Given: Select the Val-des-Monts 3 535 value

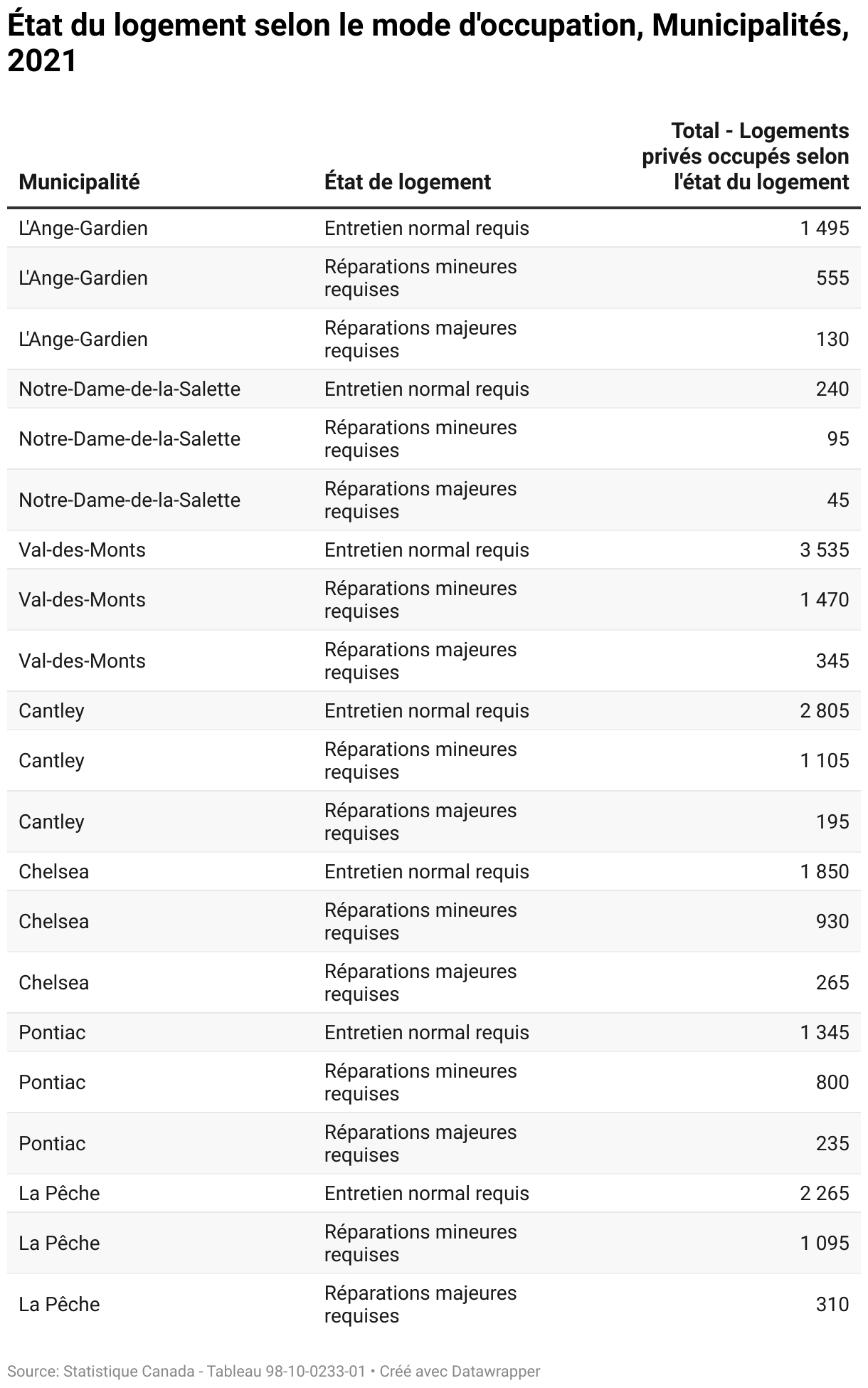Looking at the screenshot, I should tap(825, 550).
